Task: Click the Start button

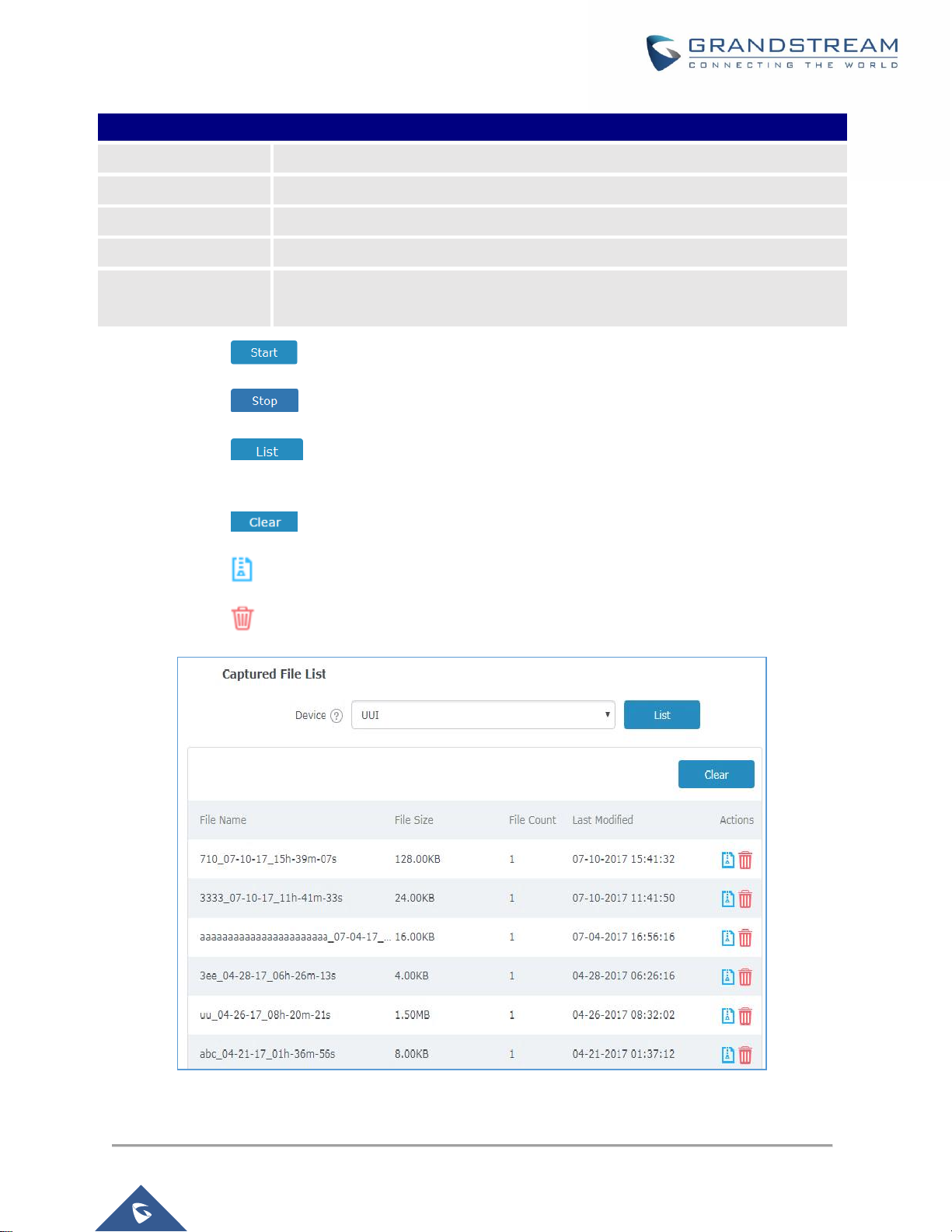Action: [x=264, y=353]
